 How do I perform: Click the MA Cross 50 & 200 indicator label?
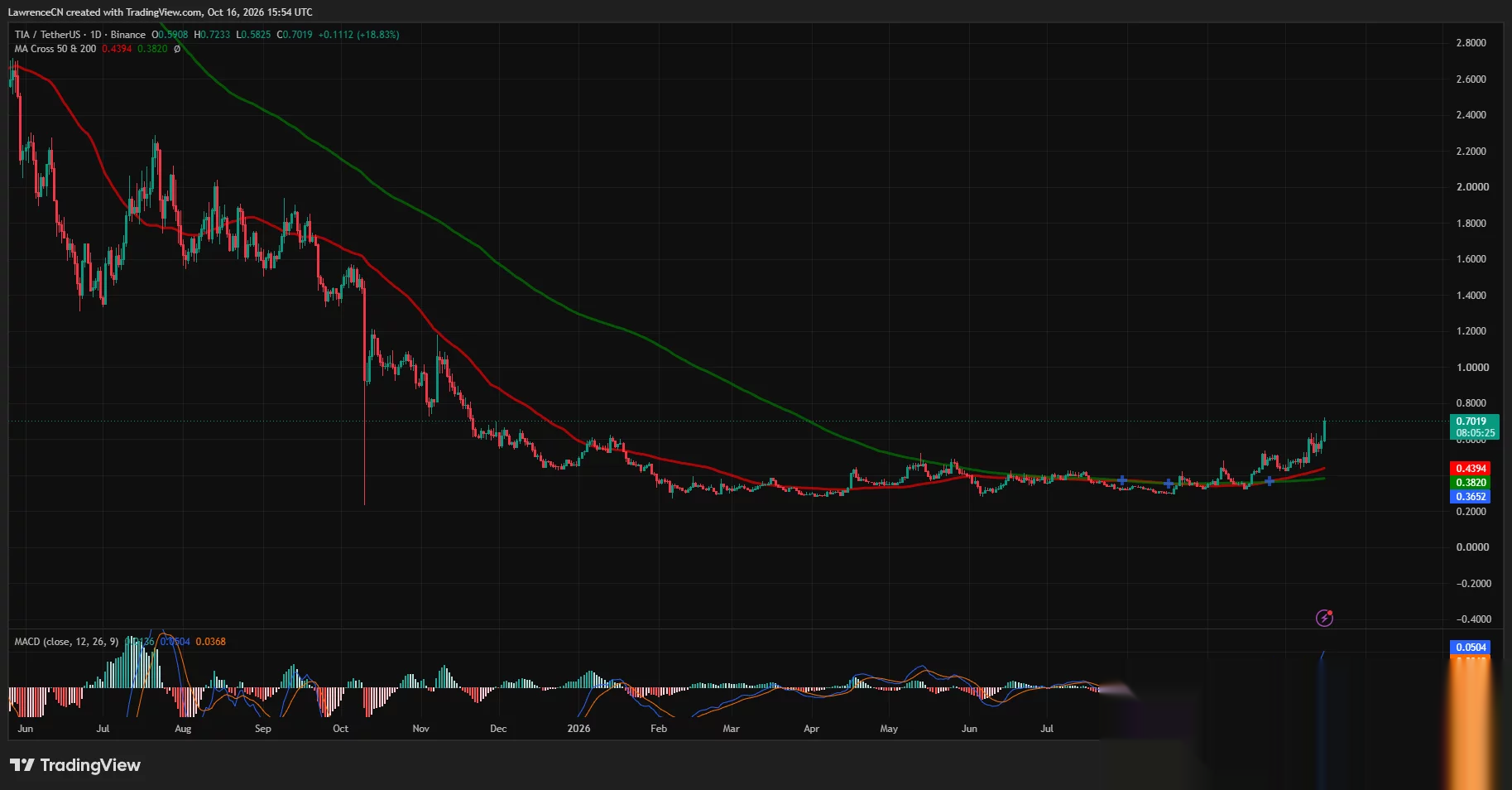coord(55,49)
